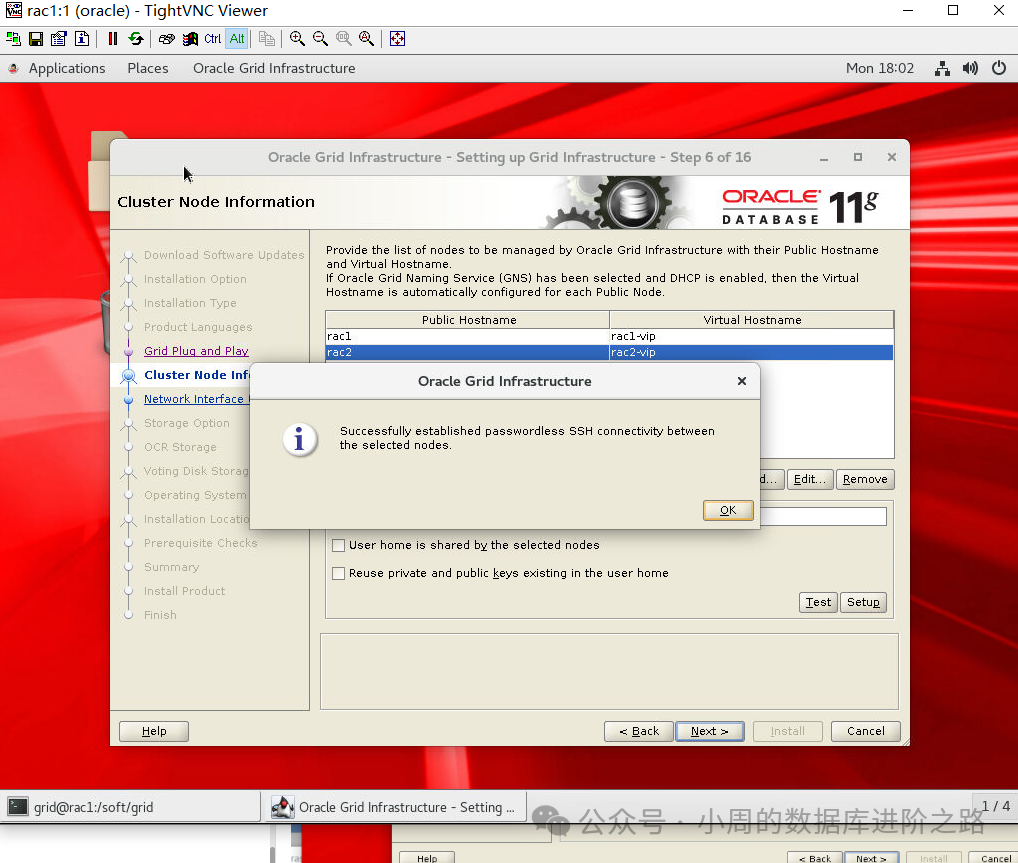Refresh the remote screen

click(136, 39)
